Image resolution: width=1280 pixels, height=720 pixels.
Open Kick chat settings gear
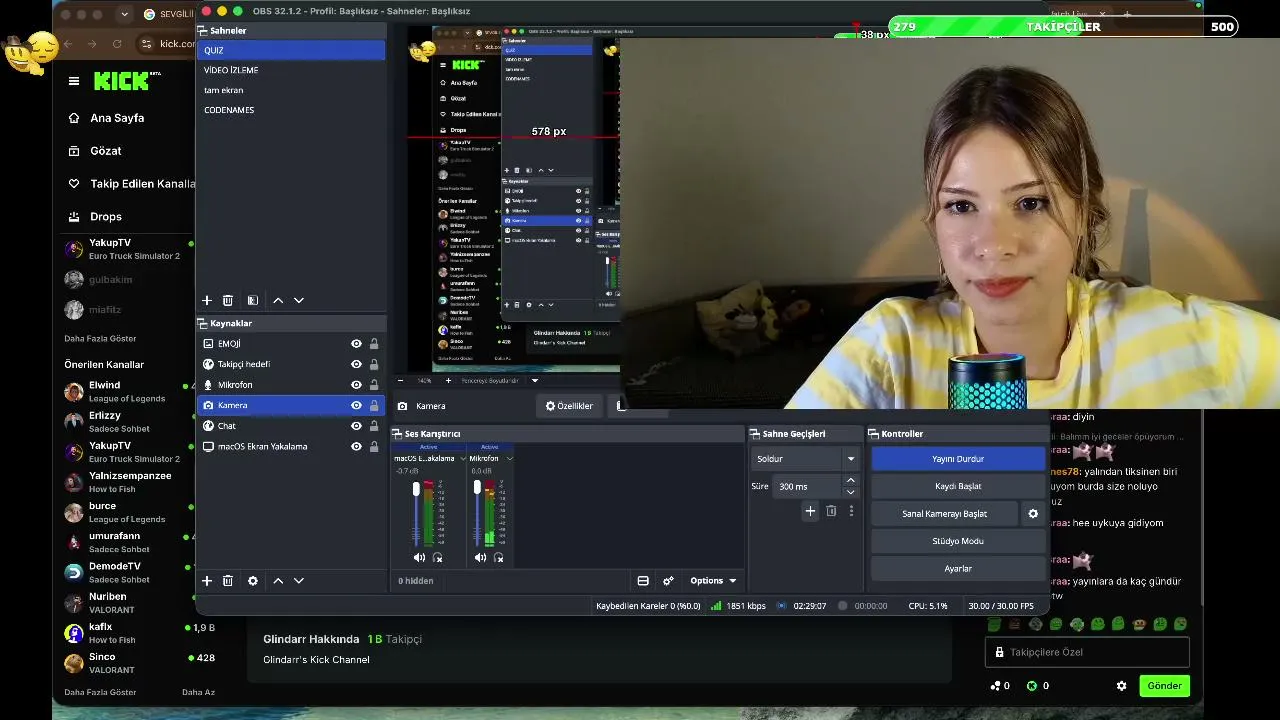(x=1121, y=686)
